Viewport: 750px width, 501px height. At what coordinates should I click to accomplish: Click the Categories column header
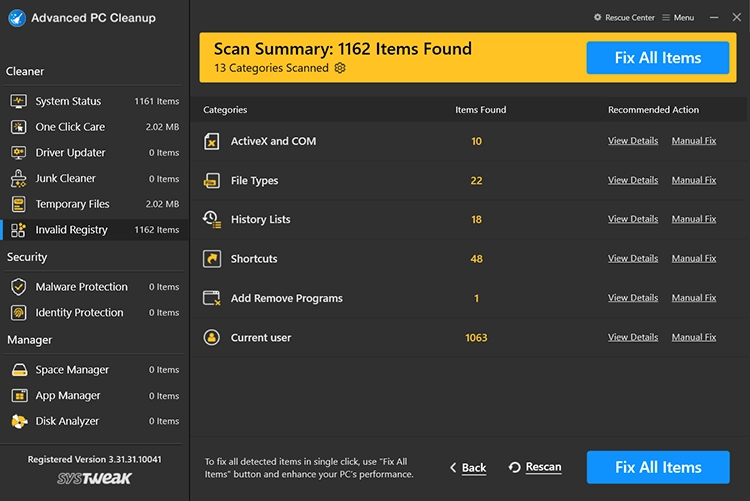225,110
